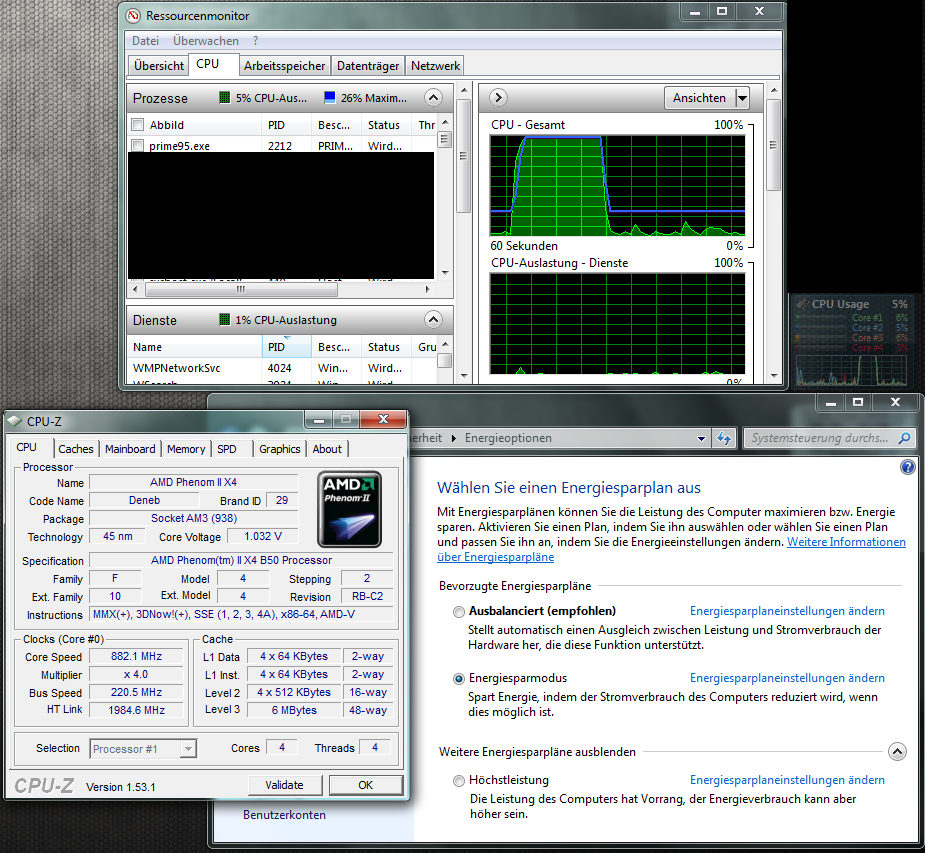Sort processes by Status column
925x853 pixels.
pos(385,125)
